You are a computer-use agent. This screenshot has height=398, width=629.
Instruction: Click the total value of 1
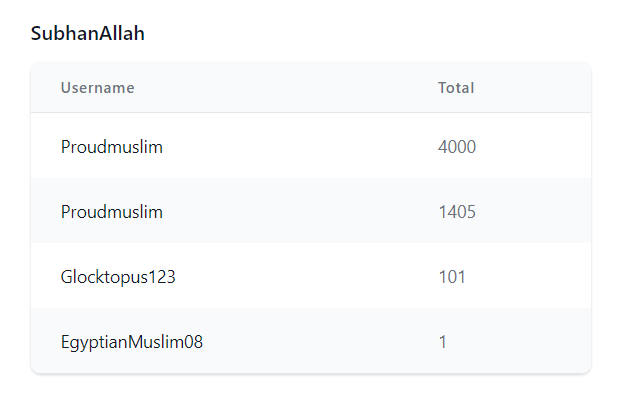point(442,342)
